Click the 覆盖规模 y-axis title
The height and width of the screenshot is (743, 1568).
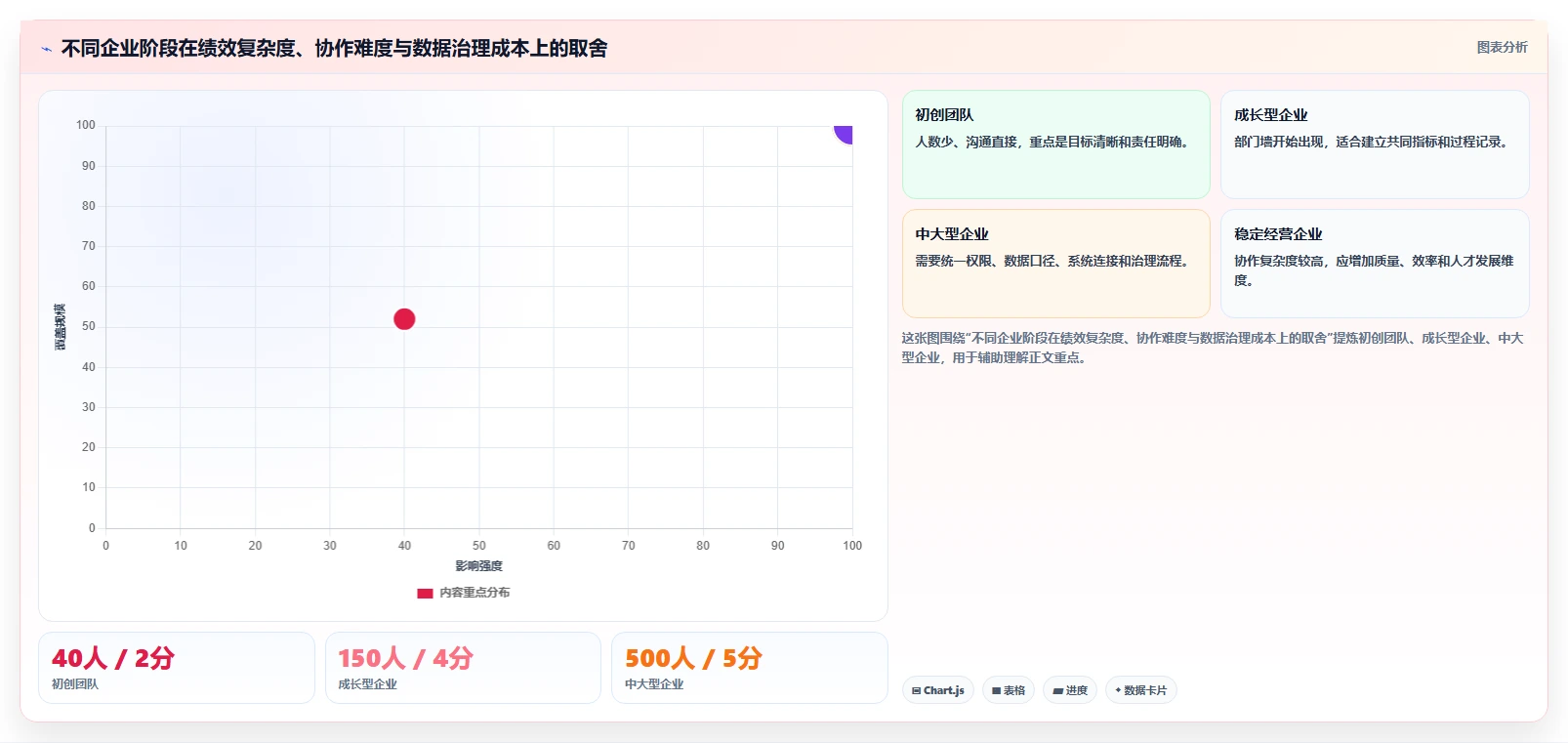click(61, 327)
